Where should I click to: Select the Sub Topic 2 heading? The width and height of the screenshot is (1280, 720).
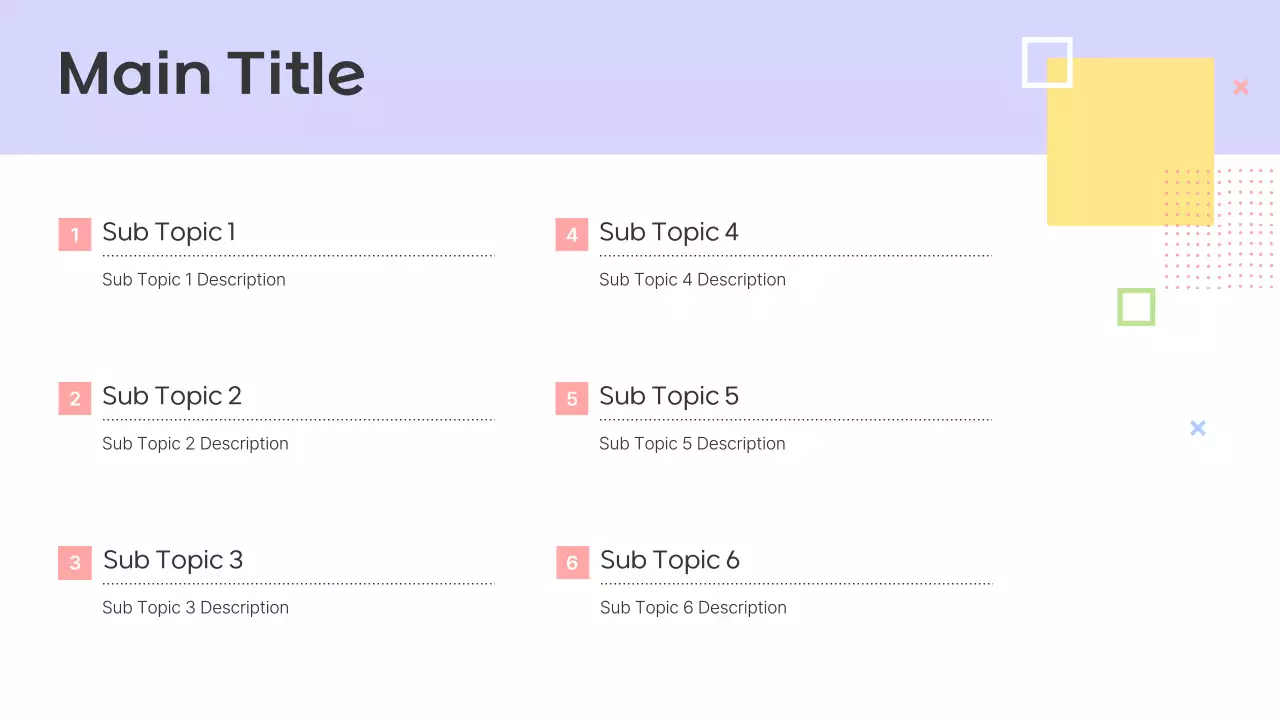pyautogui.click(x=172, y=396)
